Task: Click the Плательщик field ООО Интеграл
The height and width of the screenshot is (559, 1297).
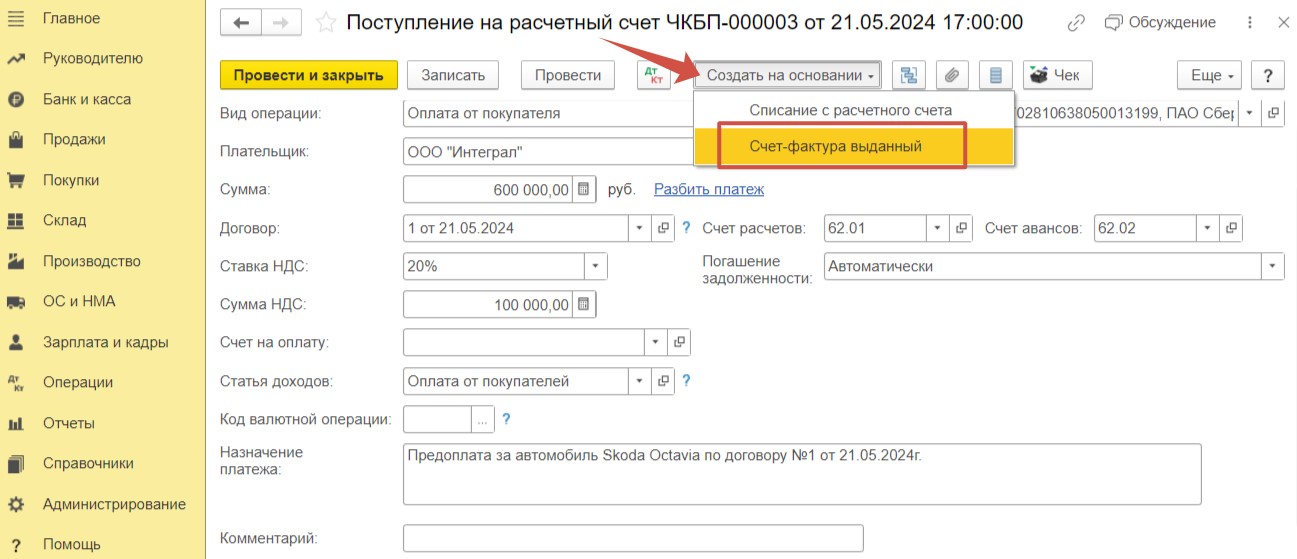Action: [549, 152]
